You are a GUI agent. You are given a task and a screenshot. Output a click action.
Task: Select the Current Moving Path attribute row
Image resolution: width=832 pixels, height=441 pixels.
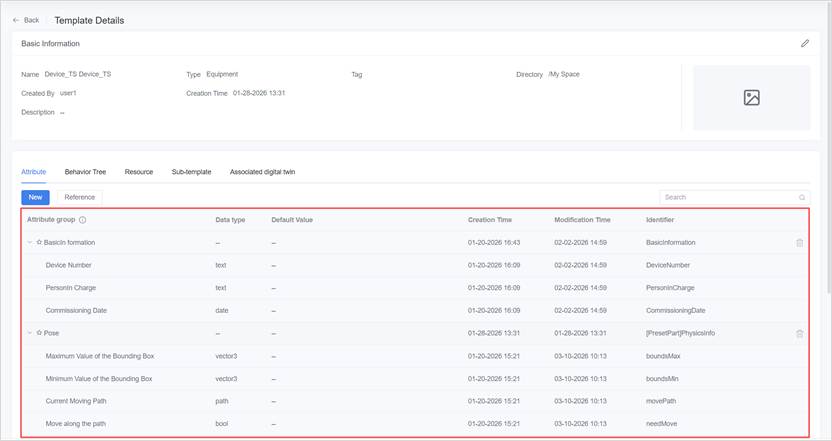pyautogui.click(x=79, y=401)
